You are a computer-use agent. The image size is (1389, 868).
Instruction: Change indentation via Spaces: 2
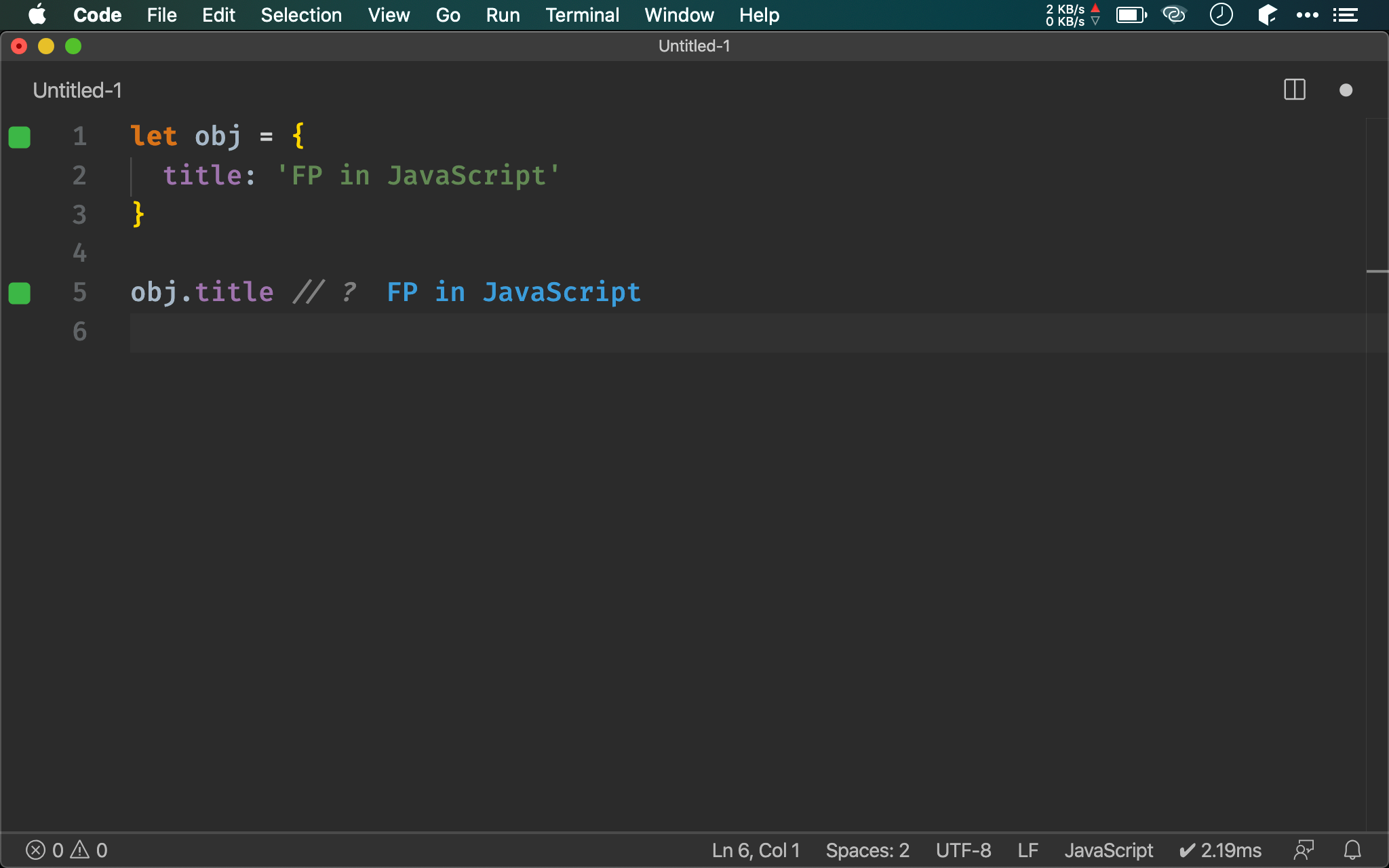pyautogui.click(x=867, y=850)
